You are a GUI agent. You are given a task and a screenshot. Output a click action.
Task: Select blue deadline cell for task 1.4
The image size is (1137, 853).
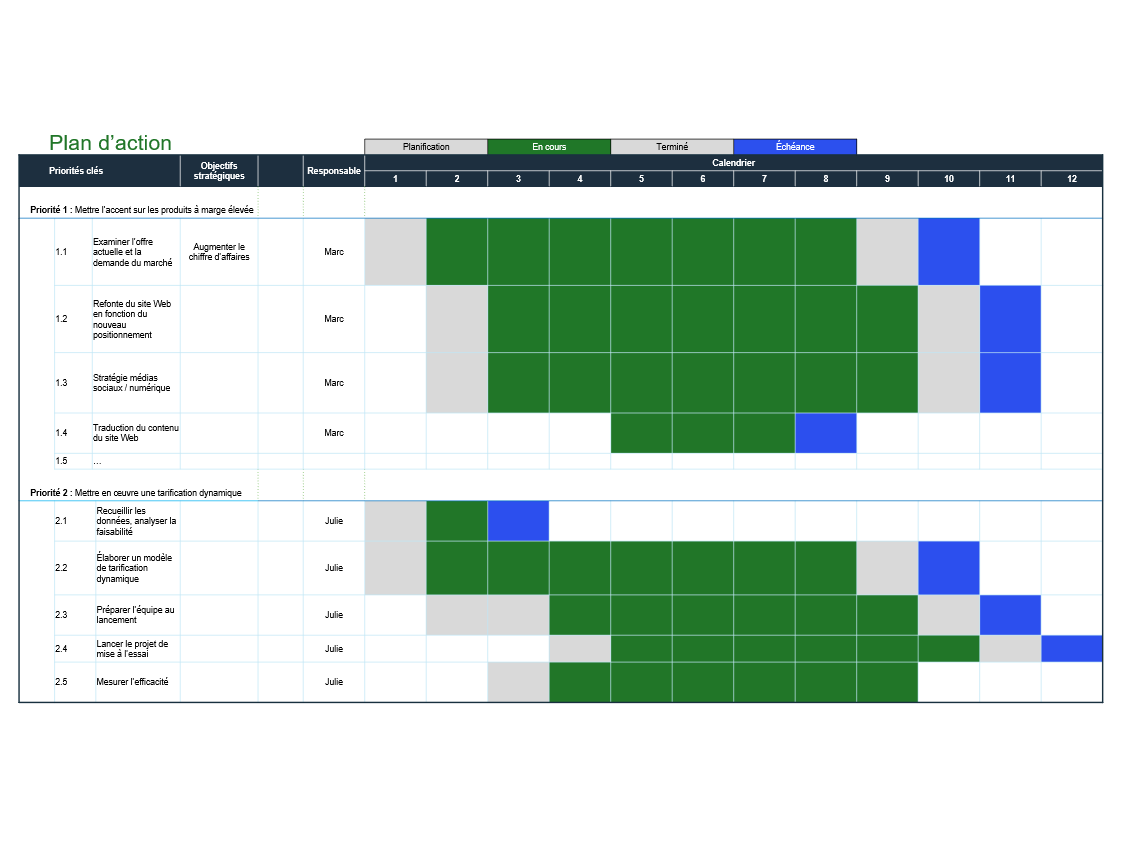(x=826, y=433)
